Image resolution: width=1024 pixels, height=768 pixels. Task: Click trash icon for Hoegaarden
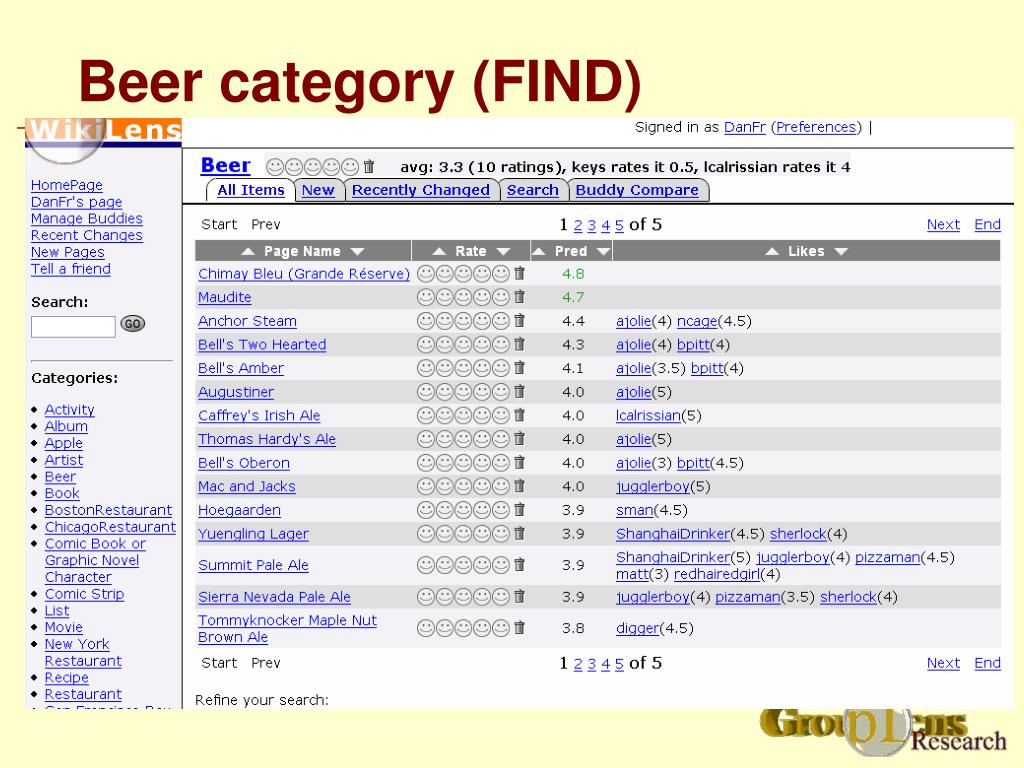pyautogui.click(x=519, y=510)
